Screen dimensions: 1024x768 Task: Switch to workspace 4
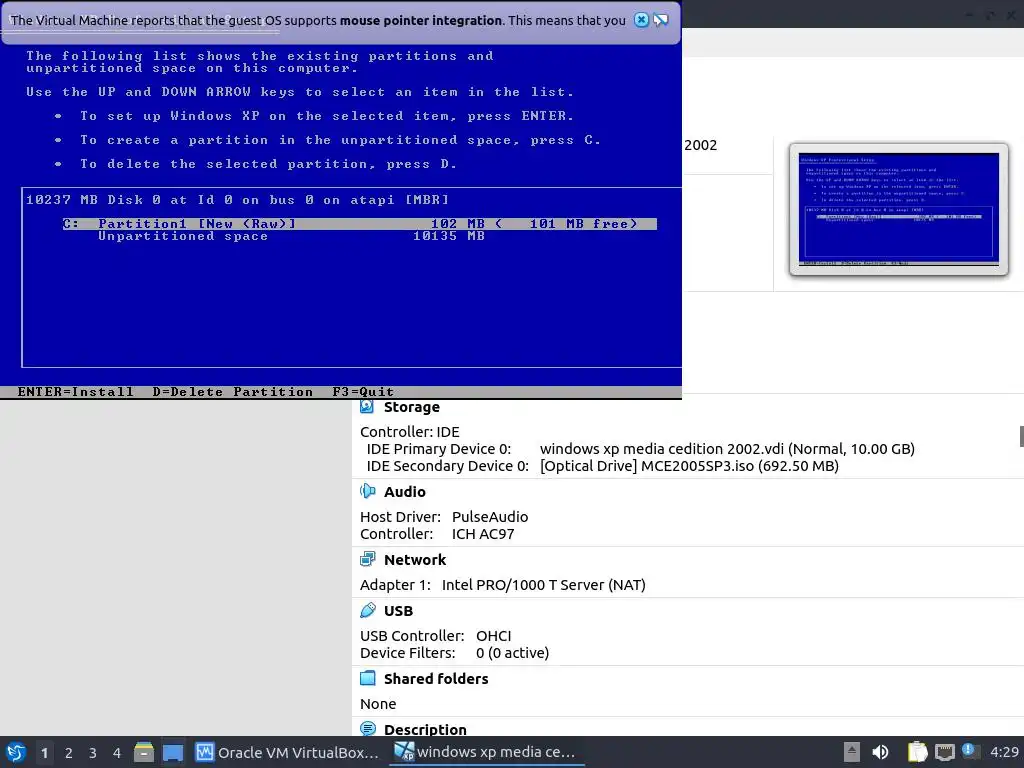(x=117, y=752)
